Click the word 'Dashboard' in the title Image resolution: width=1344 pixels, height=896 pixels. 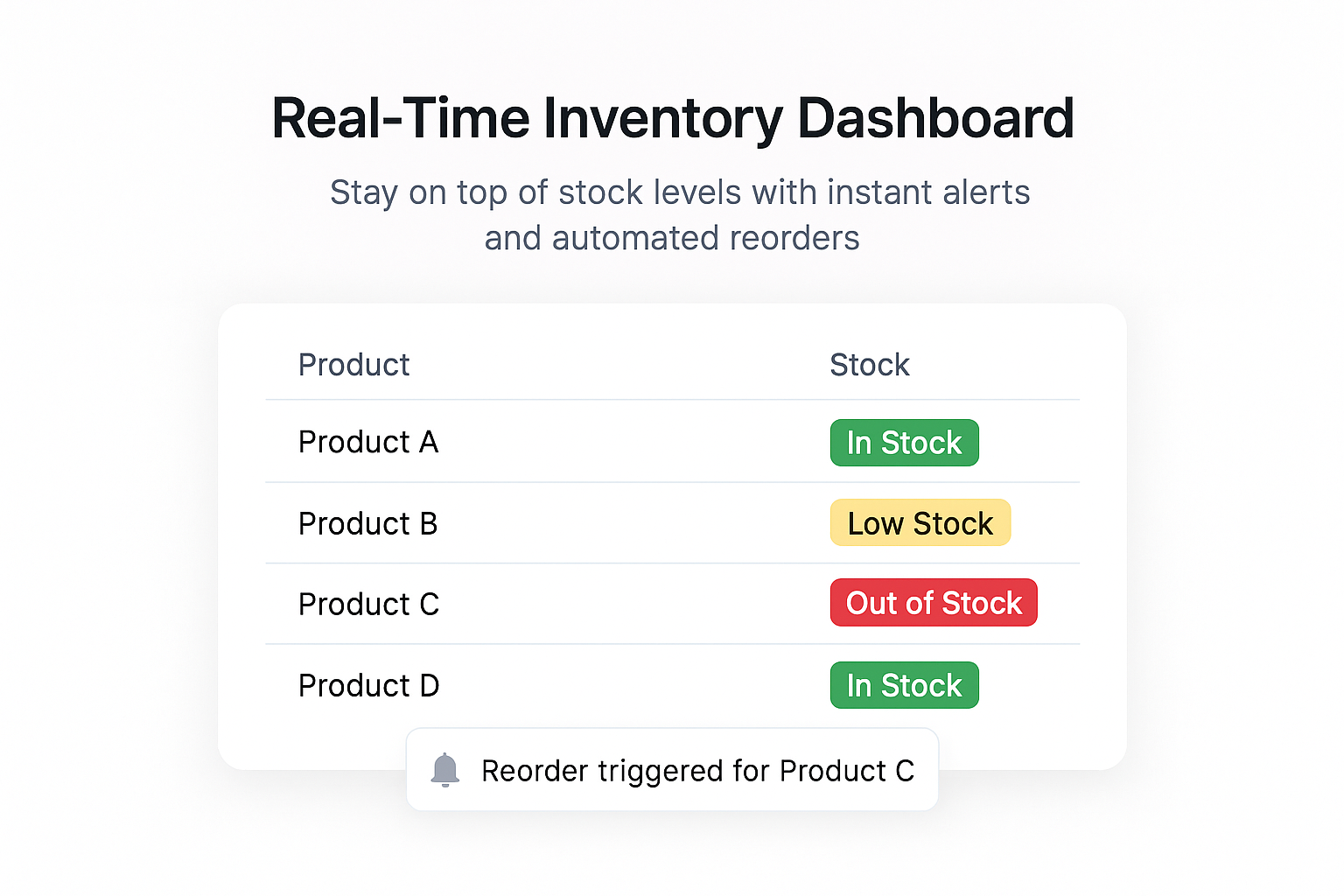pyautogui.click(x=935, y=118)
